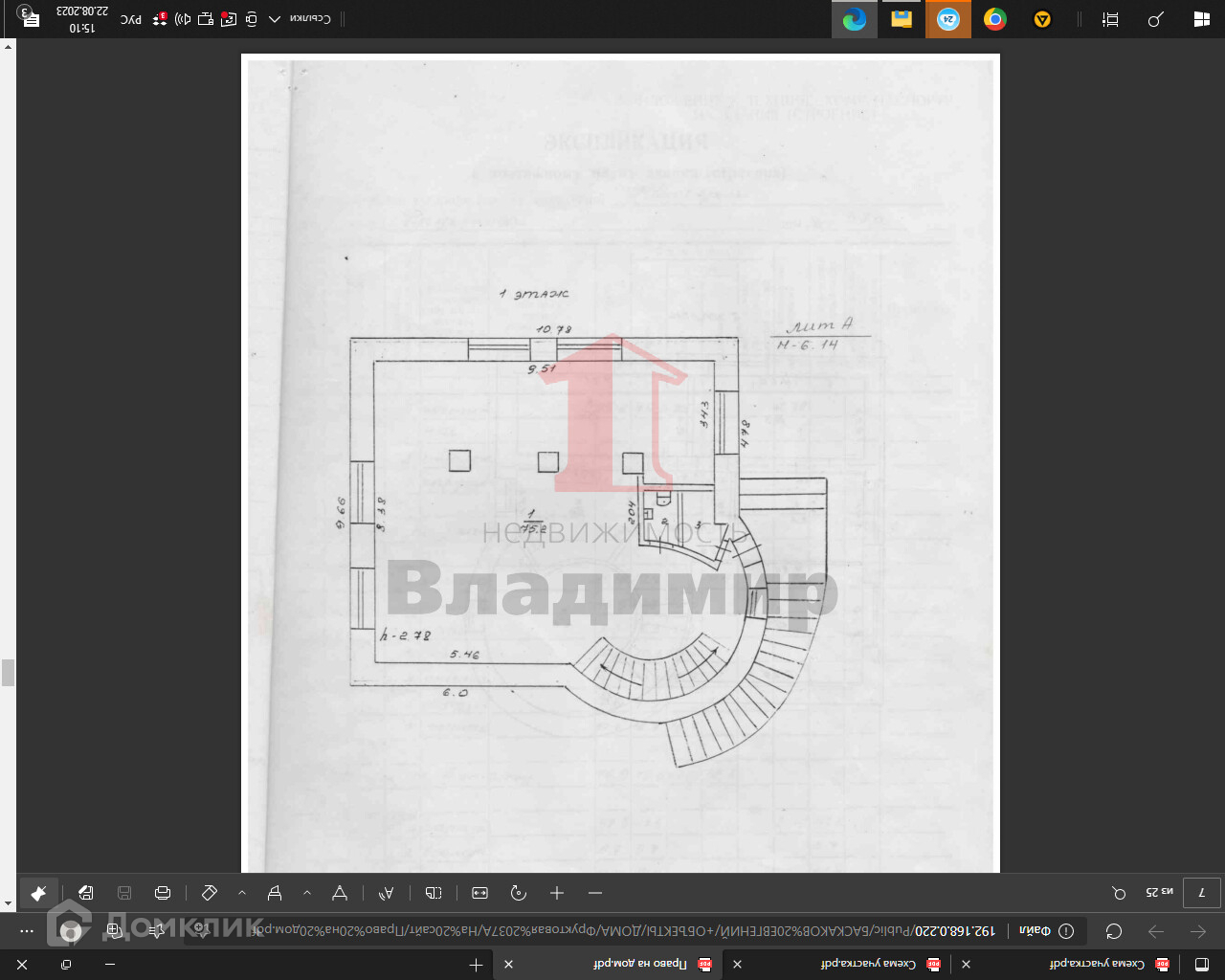Activate the Erase tool
The image size is (1225, 980).
210,893
